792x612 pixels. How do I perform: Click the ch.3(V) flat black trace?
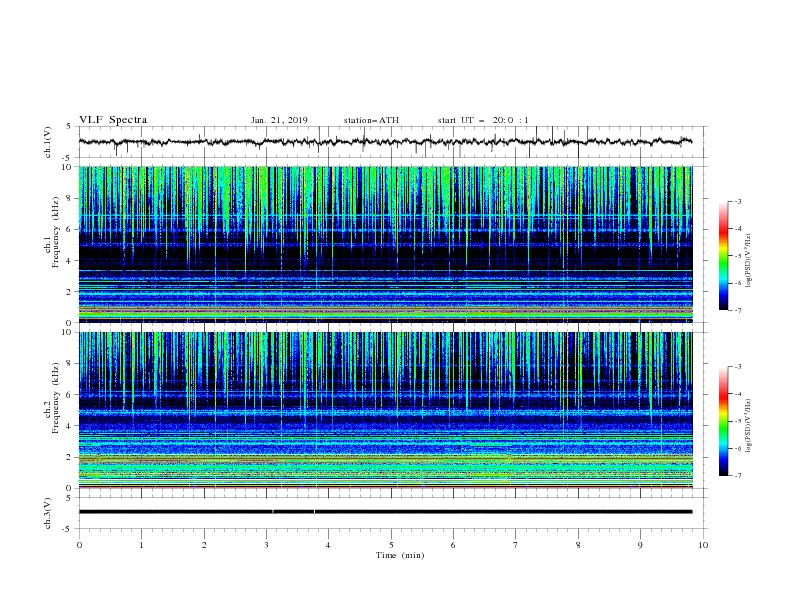pos(385,512)
